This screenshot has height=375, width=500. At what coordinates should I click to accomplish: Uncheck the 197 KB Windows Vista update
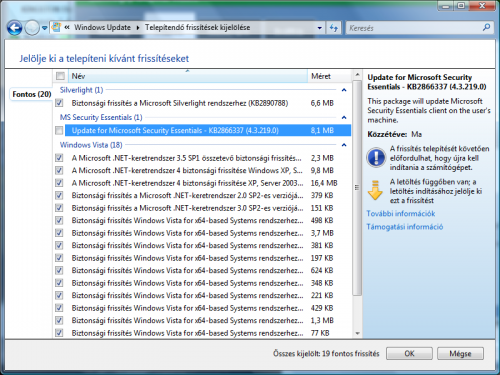[59, 258]
